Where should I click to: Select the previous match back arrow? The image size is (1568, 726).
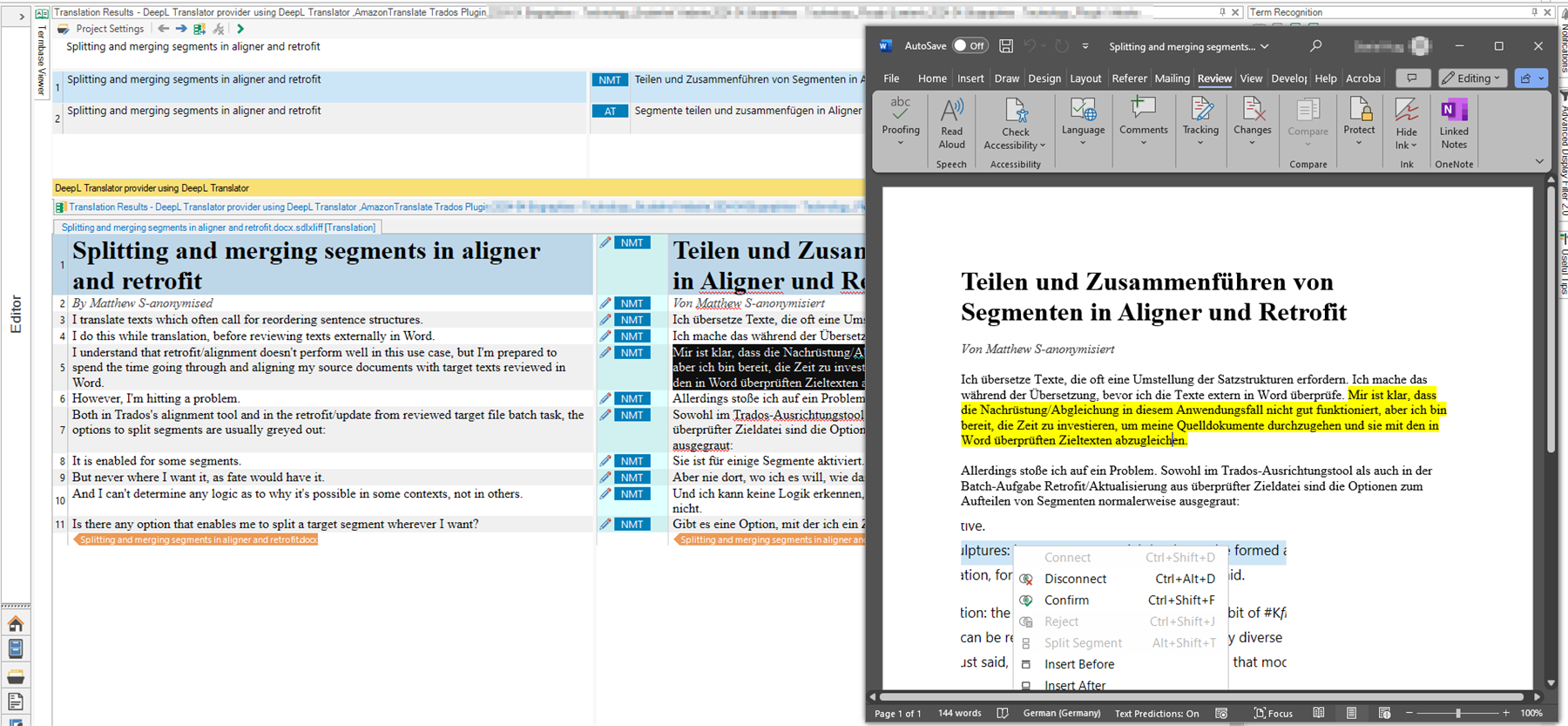coord(164,29)
